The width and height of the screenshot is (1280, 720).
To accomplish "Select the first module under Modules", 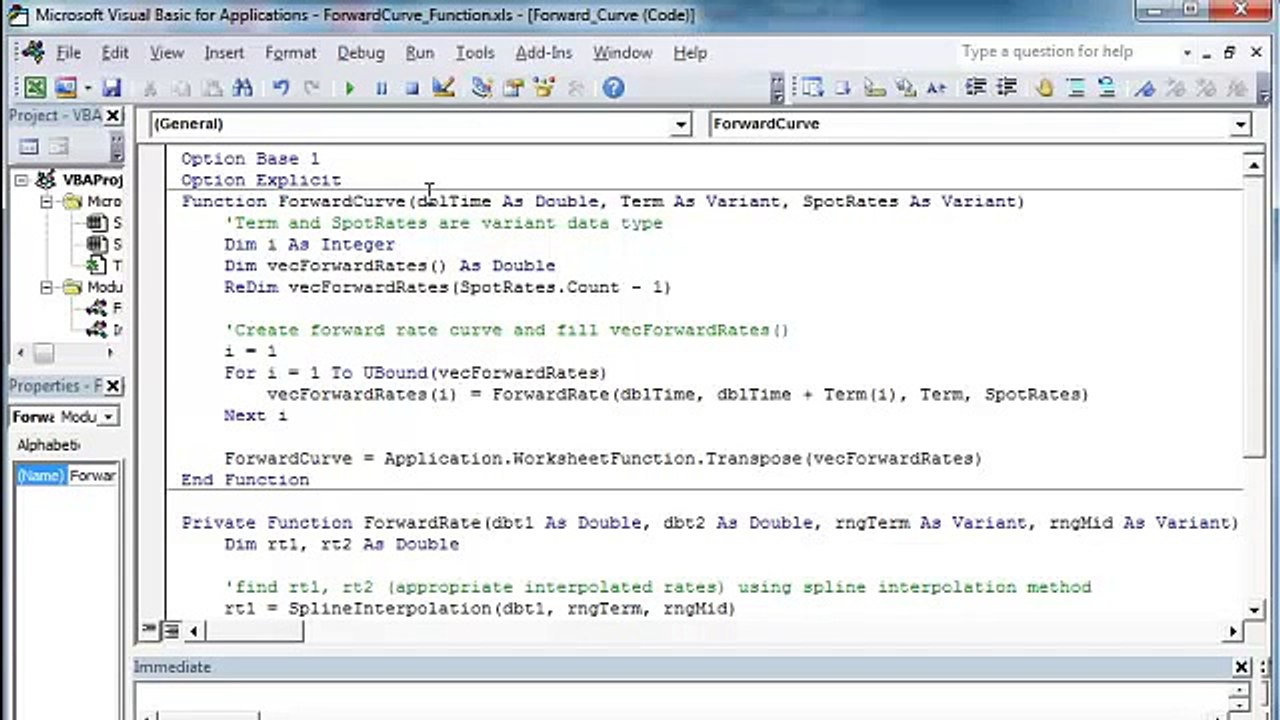I will pos(104,308).
